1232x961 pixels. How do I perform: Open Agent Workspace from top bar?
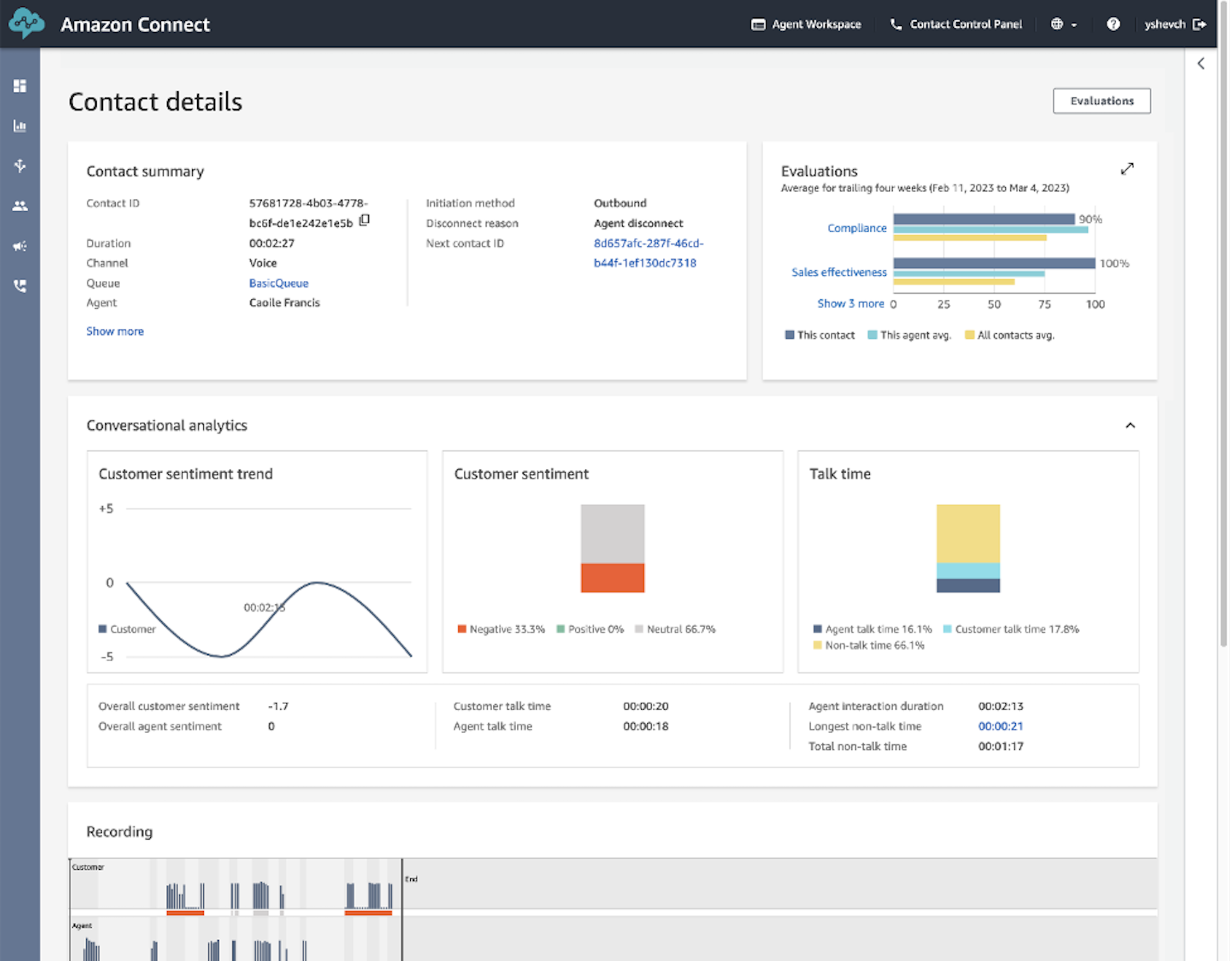806,24
